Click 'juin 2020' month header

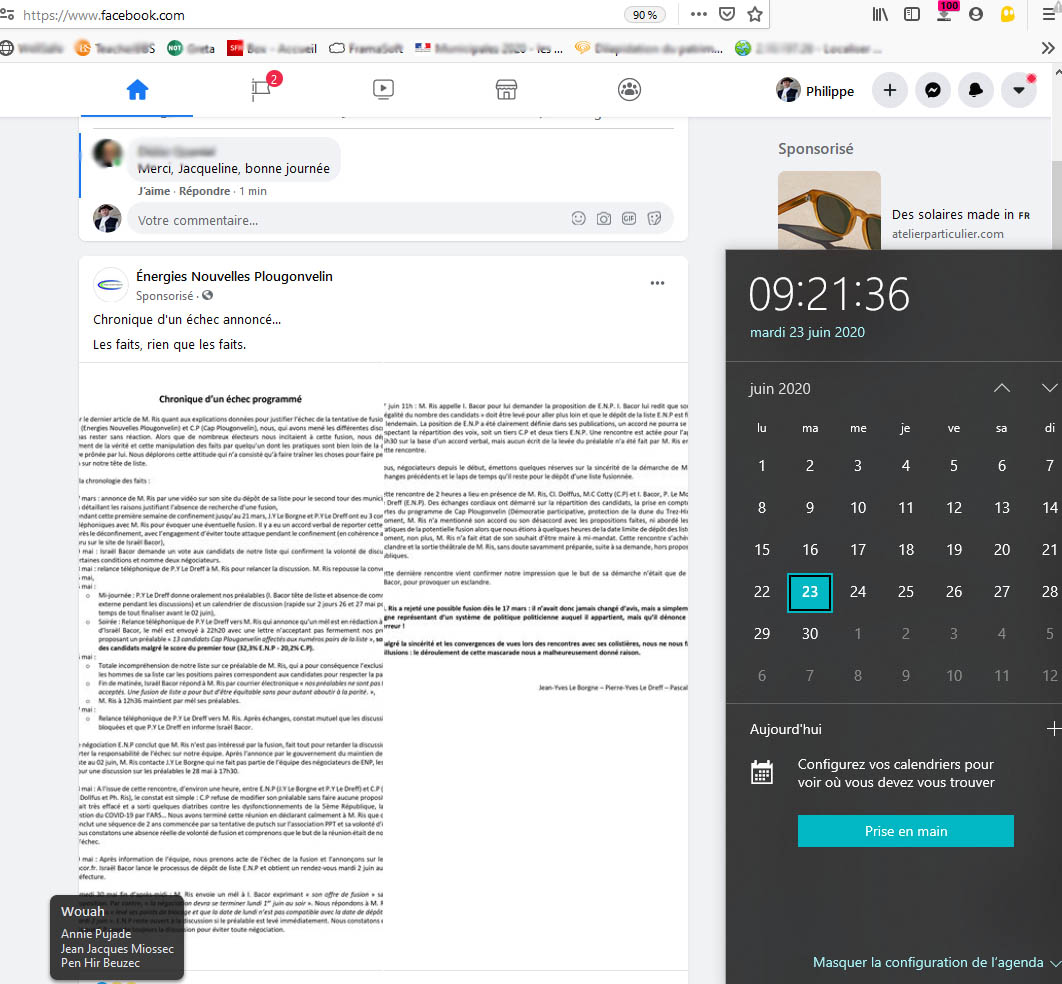(780, 389)
